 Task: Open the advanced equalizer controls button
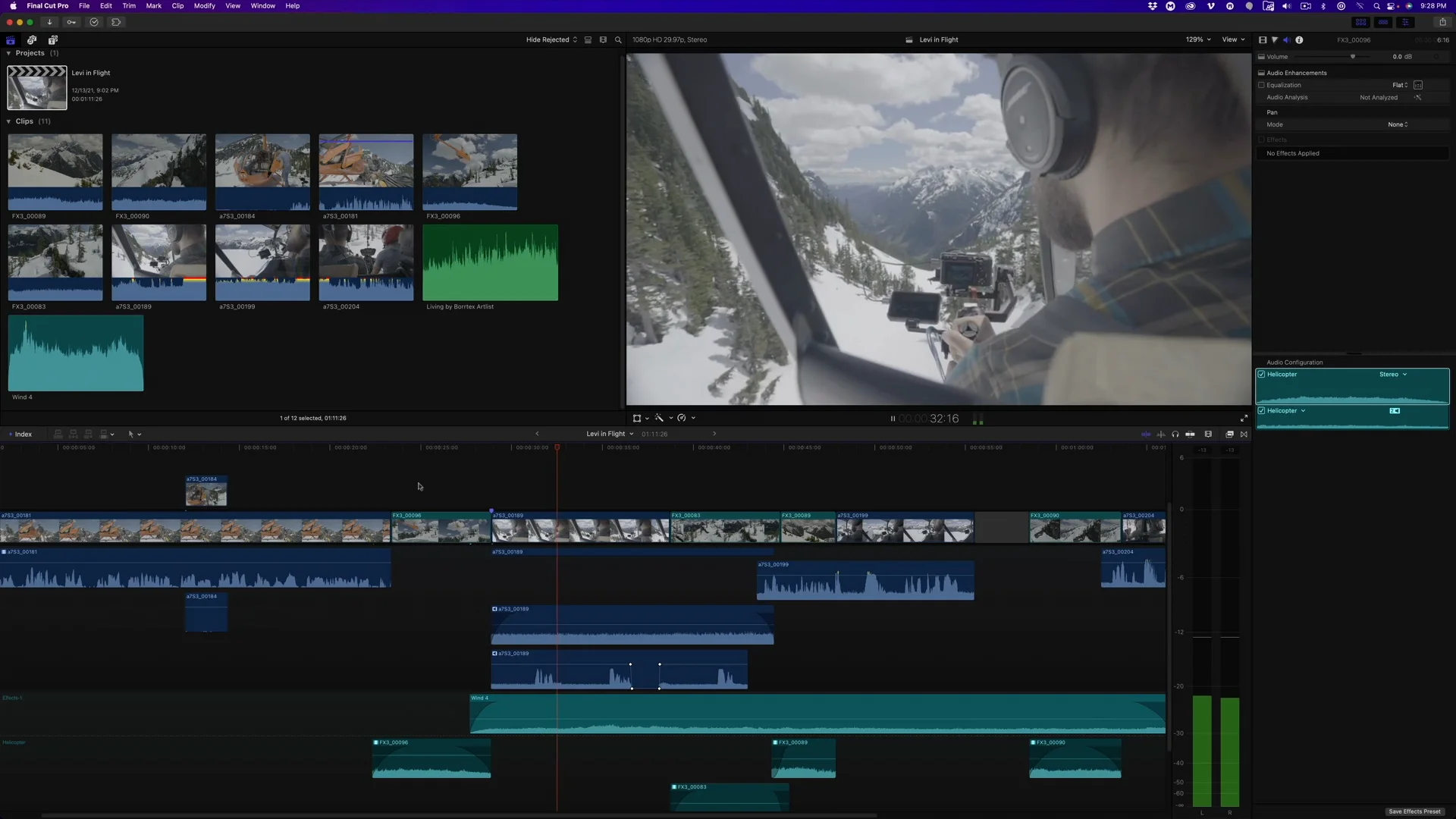tap(1418, 85)
